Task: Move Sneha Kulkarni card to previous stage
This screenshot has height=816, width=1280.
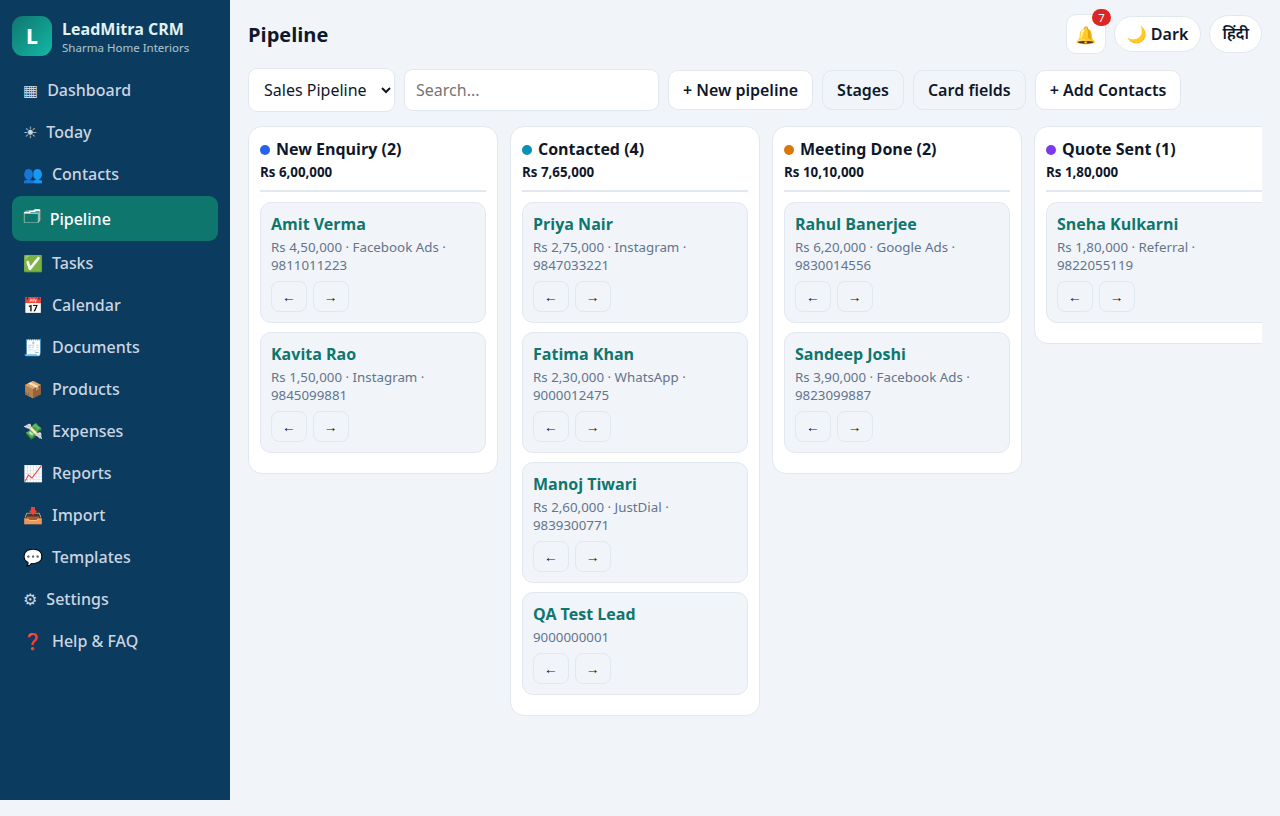Action: click(x=1075, y=297)
